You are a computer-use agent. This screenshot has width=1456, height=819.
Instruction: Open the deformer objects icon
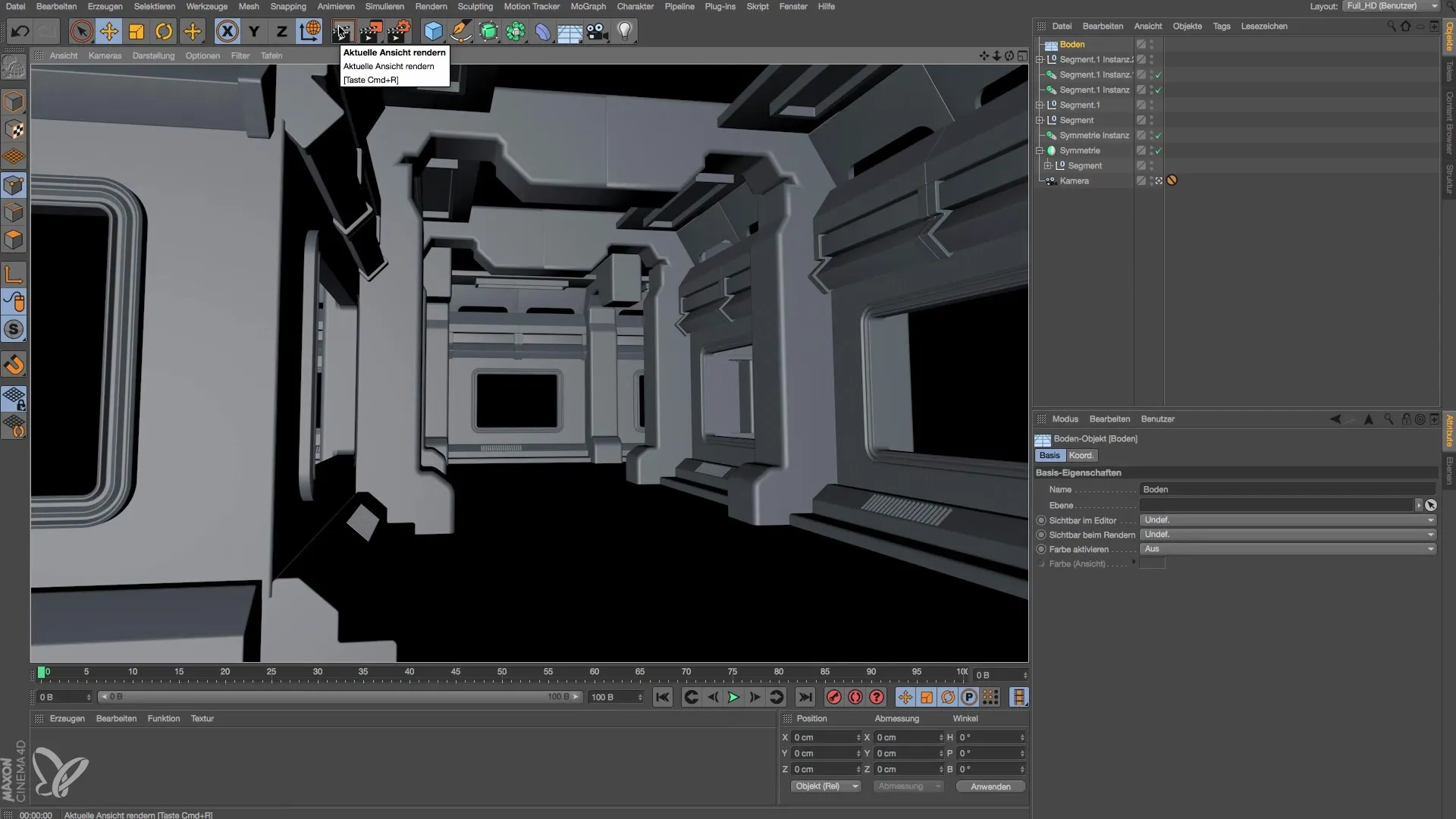coord(543,32)
